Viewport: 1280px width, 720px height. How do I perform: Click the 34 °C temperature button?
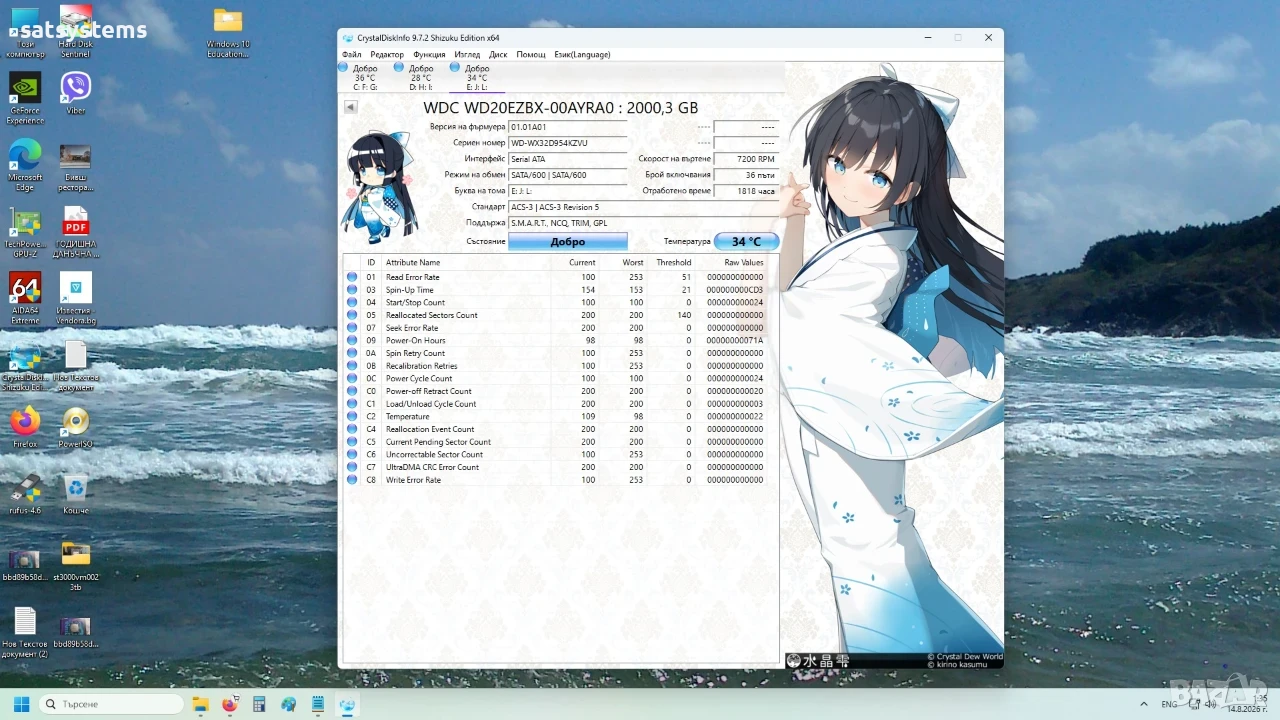point(746,242)
